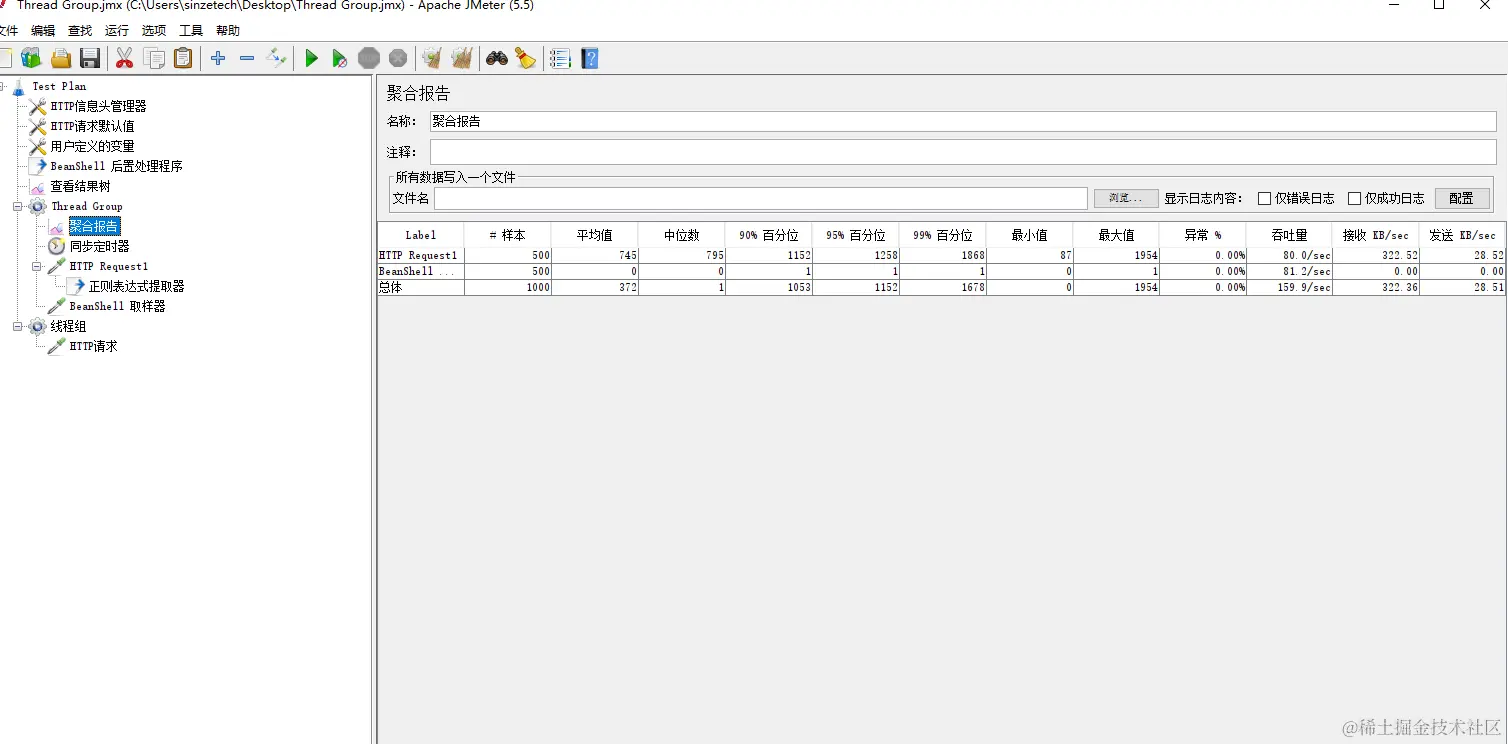
Task: Sort by the 90% 百分位 column header
Action: click(769, 235)
